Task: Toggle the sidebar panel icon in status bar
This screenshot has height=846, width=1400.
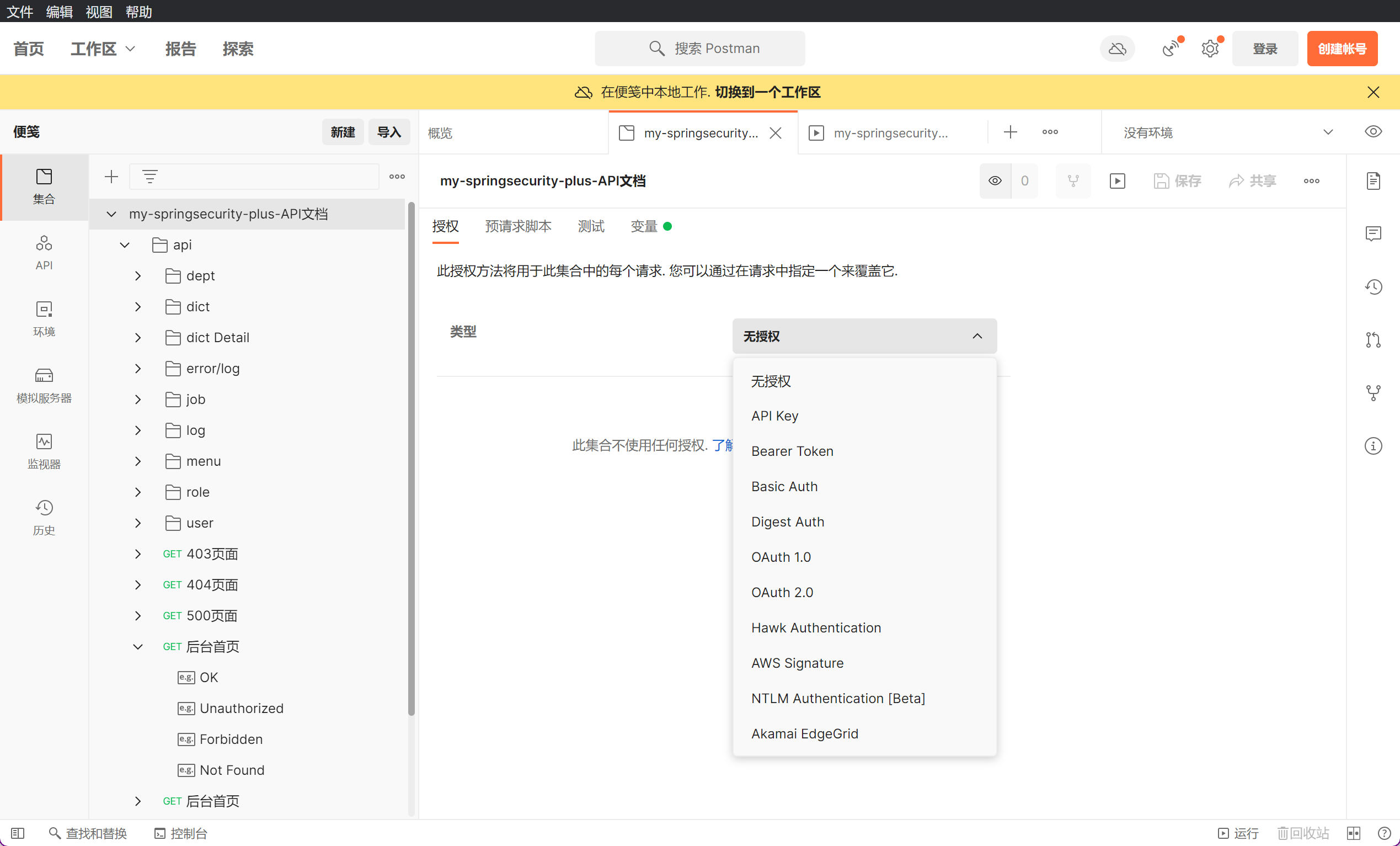Action: (18, 833)
